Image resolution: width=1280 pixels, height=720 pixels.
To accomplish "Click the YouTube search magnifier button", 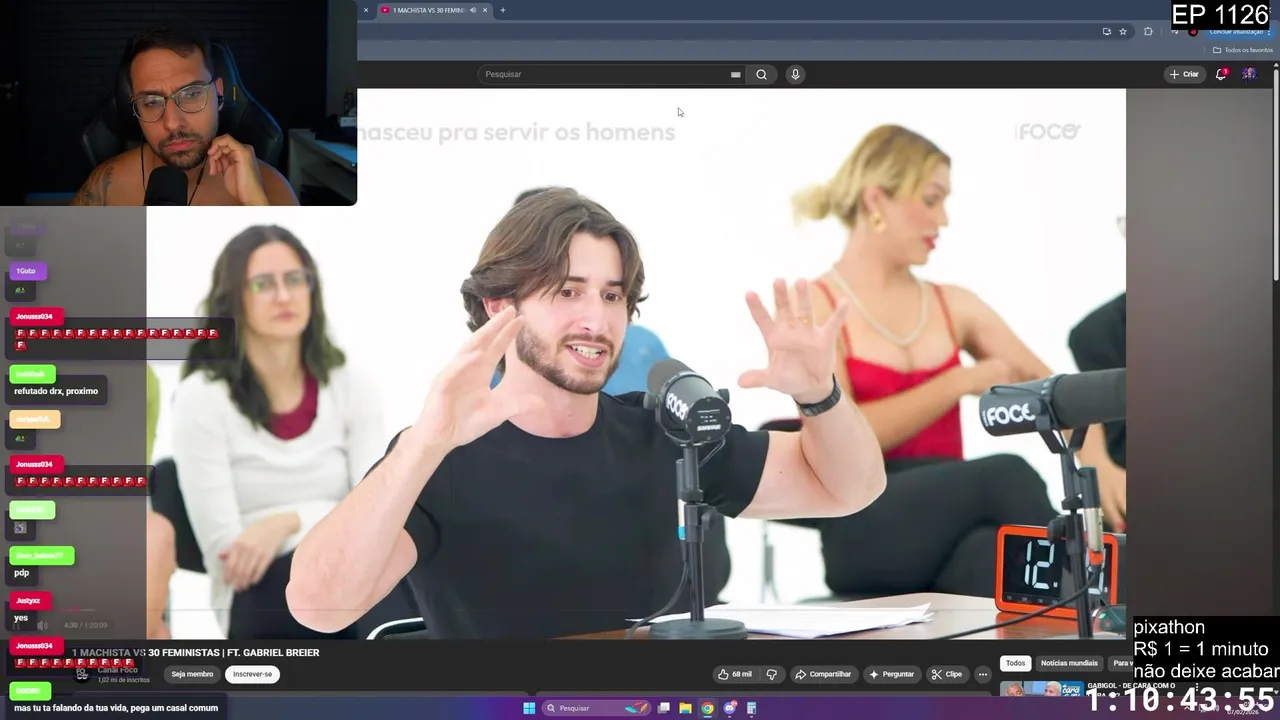I will pyautogui.click(x=761, y=74).
